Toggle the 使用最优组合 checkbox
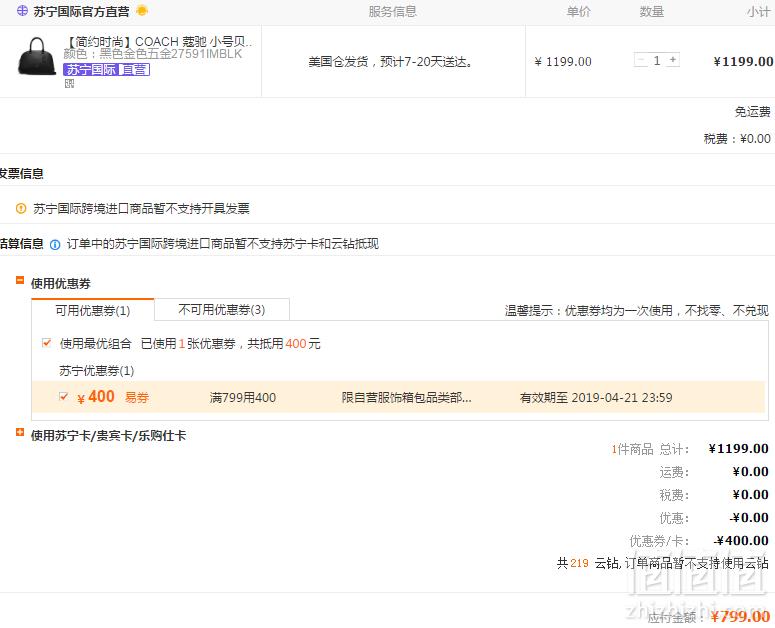 46,342
